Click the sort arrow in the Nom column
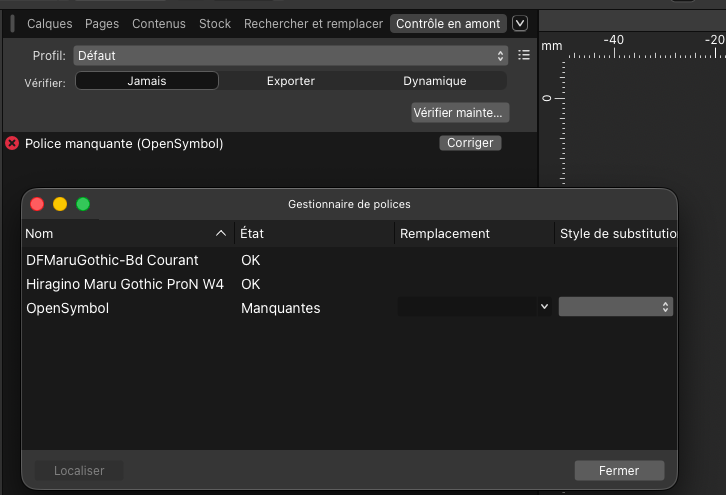The width and height of the screenshot is (726, 495). pos(221,233)
